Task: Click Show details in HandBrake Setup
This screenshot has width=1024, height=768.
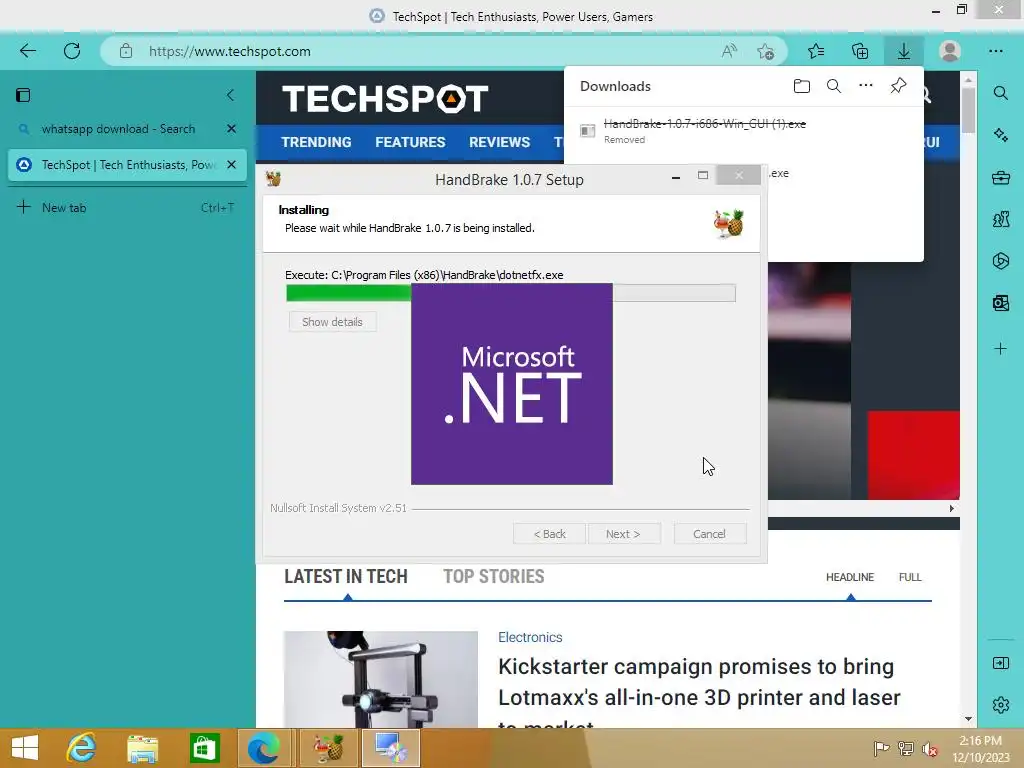Action: coord(332,322)
